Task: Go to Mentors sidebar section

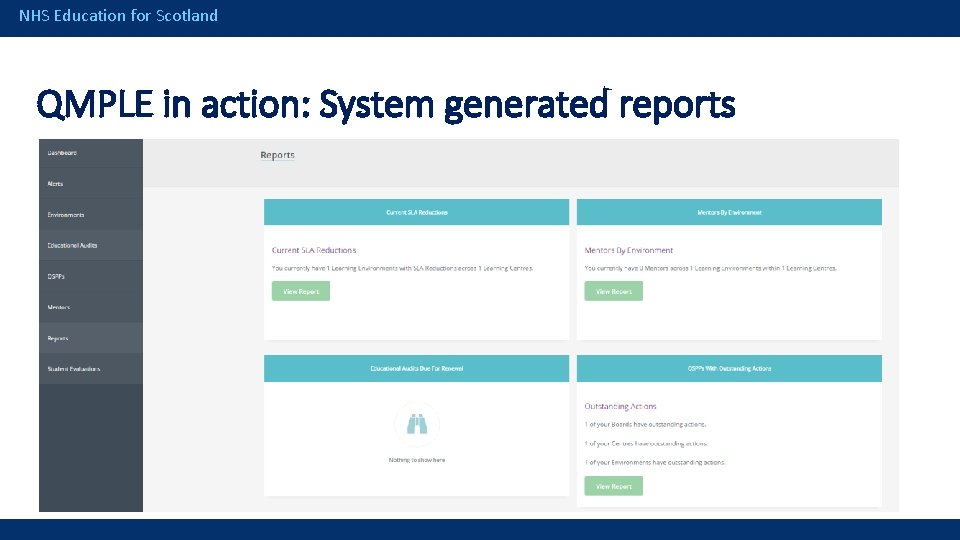Action: point(91,307)
